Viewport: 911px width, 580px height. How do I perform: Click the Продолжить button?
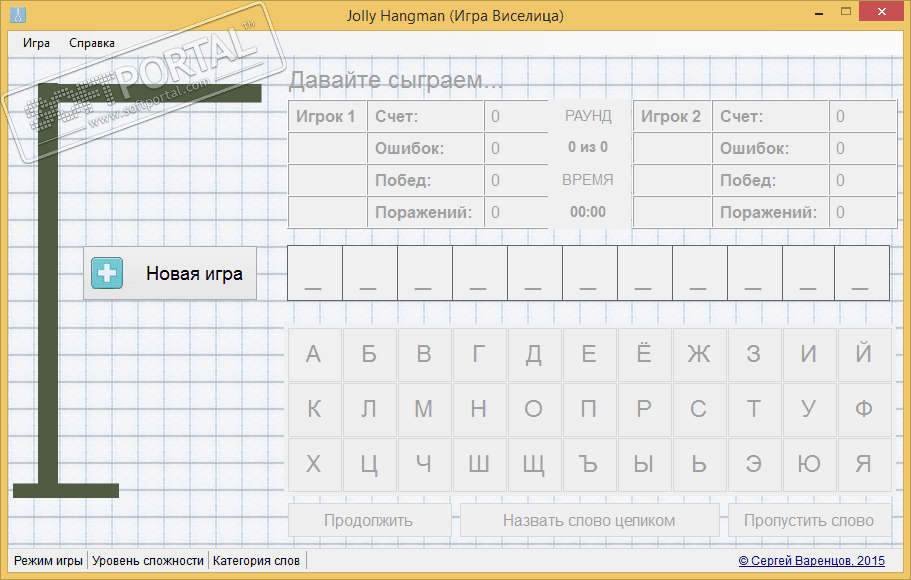tap(370, 520)
